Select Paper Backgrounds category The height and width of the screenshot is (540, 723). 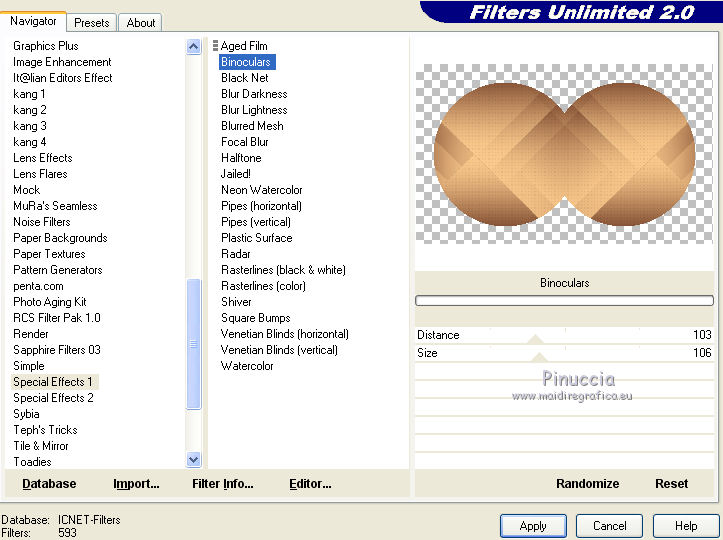click(60, 238)
